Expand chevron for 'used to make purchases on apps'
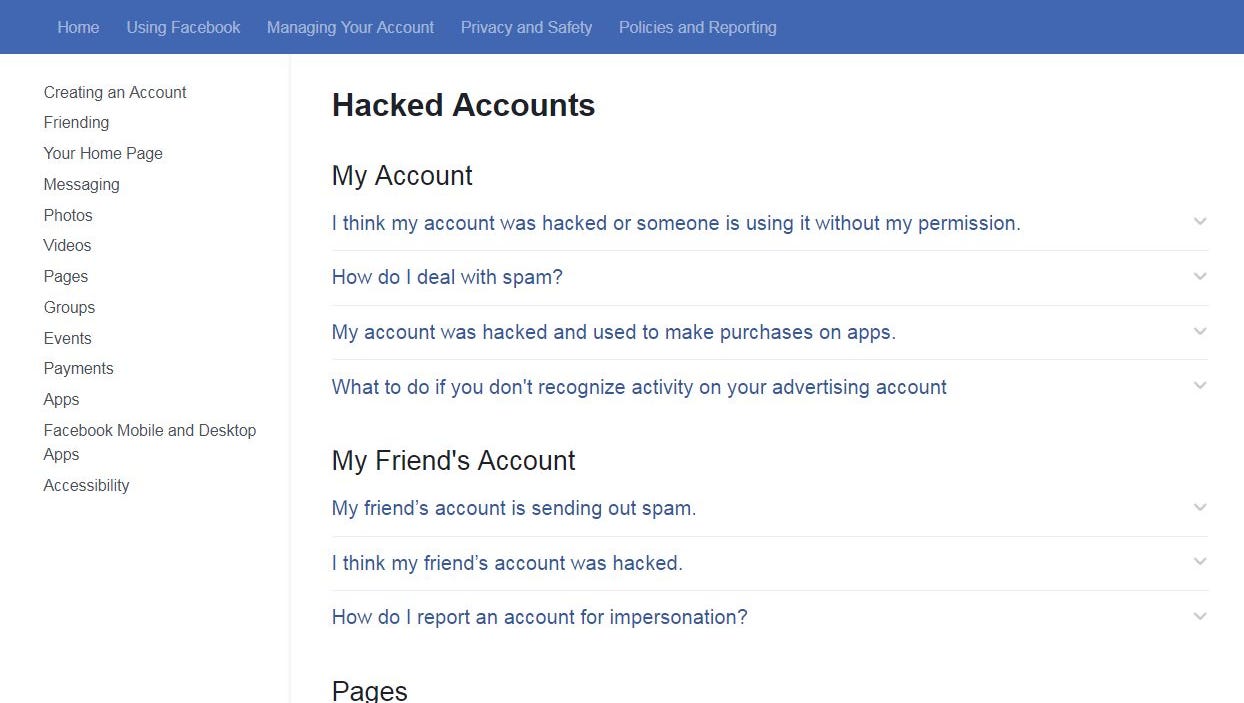 pos(1200,331)
